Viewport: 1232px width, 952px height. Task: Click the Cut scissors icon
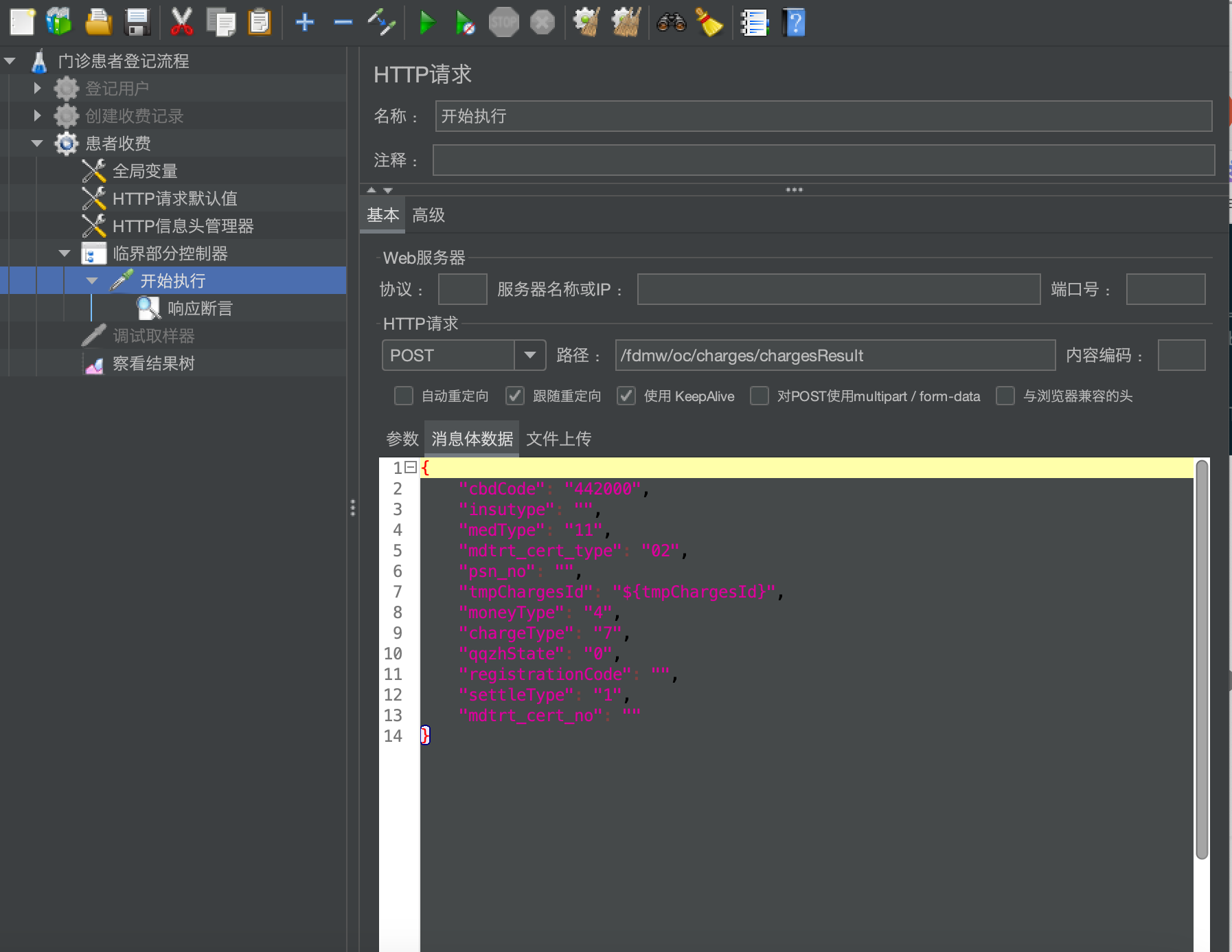(x=181, y=22)
